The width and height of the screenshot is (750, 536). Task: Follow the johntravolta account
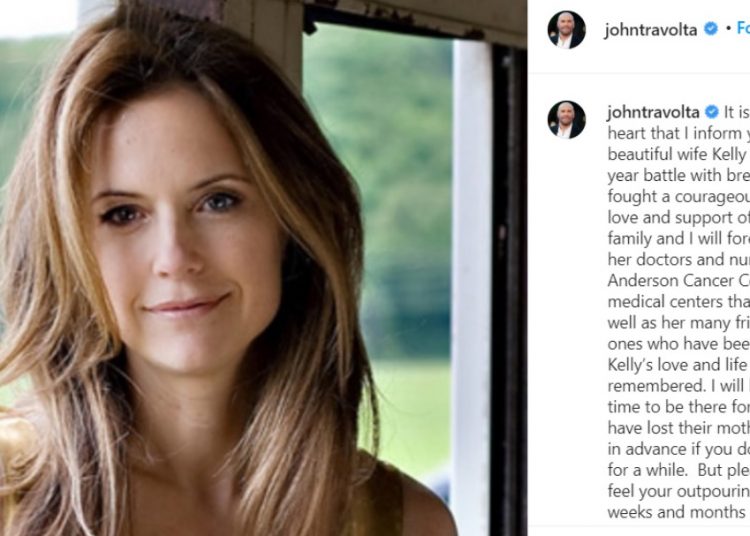pos(743,28)
